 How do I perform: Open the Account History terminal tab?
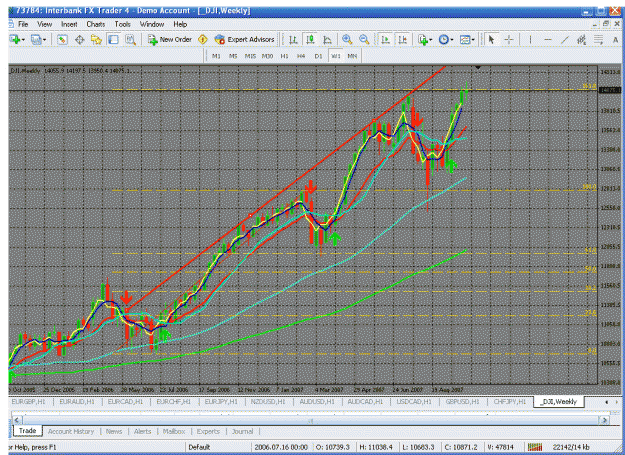click(x=71, y=431)
